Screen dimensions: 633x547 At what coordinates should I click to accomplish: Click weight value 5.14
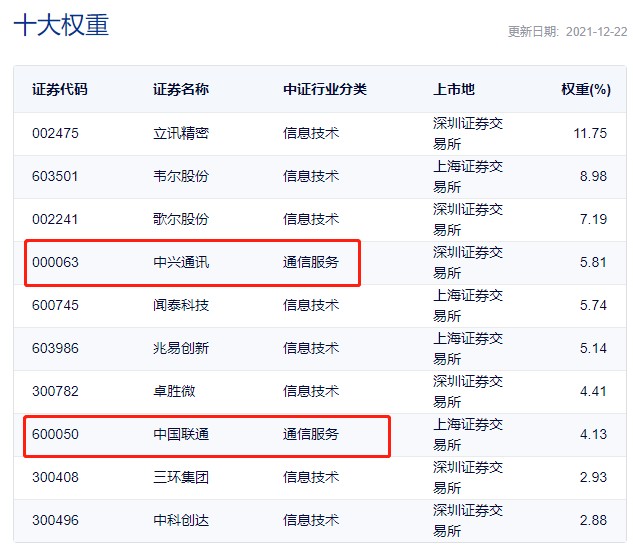593,348
